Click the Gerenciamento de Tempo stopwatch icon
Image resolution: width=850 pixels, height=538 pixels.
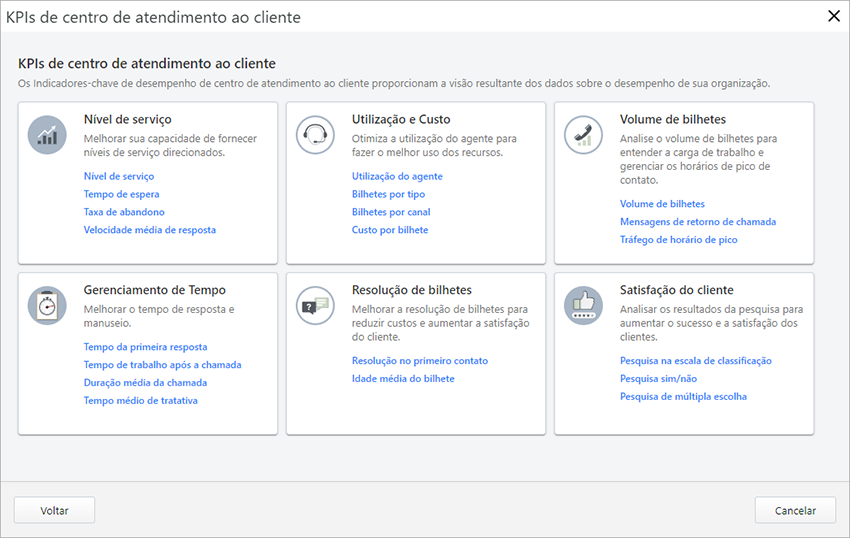pos(47,305)
